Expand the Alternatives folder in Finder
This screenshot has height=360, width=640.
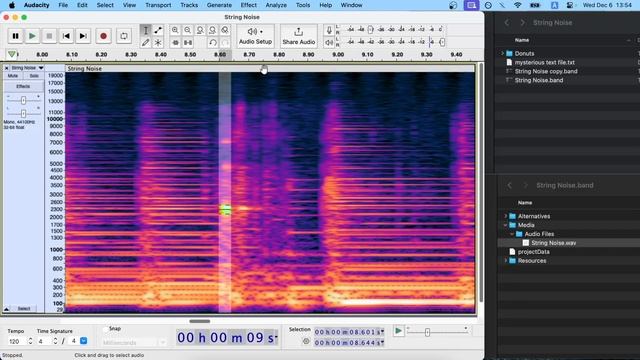[506, 216]
